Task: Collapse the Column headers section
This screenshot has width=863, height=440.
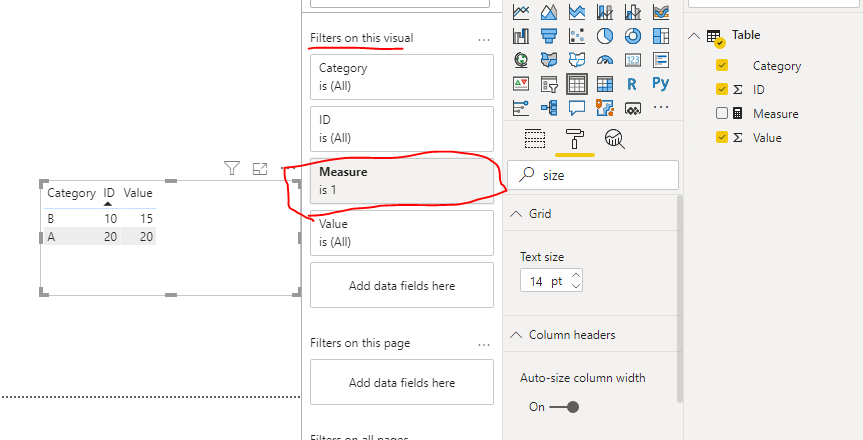Action: [516, 335]
